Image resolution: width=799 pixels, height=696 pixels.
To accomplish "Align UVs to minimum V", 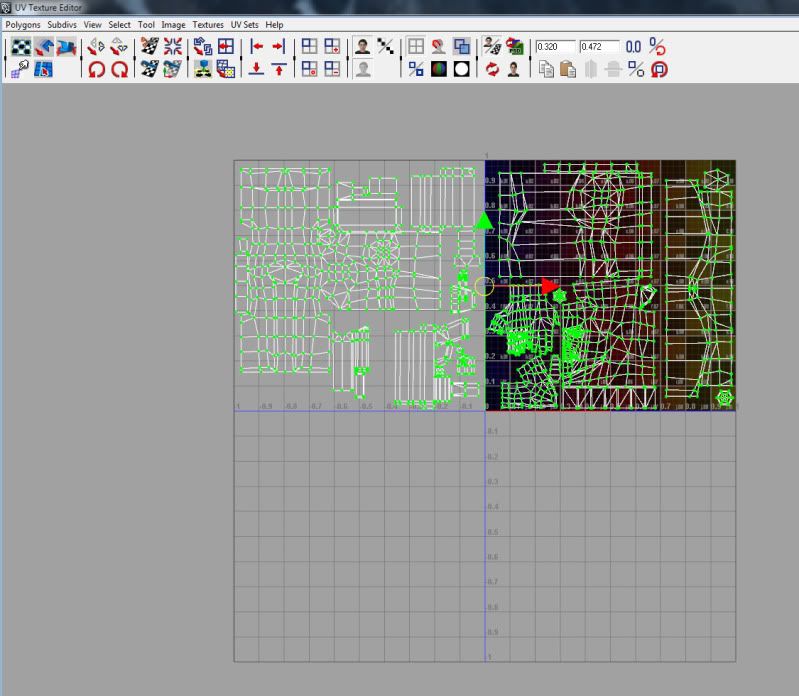I will point(256,69).
